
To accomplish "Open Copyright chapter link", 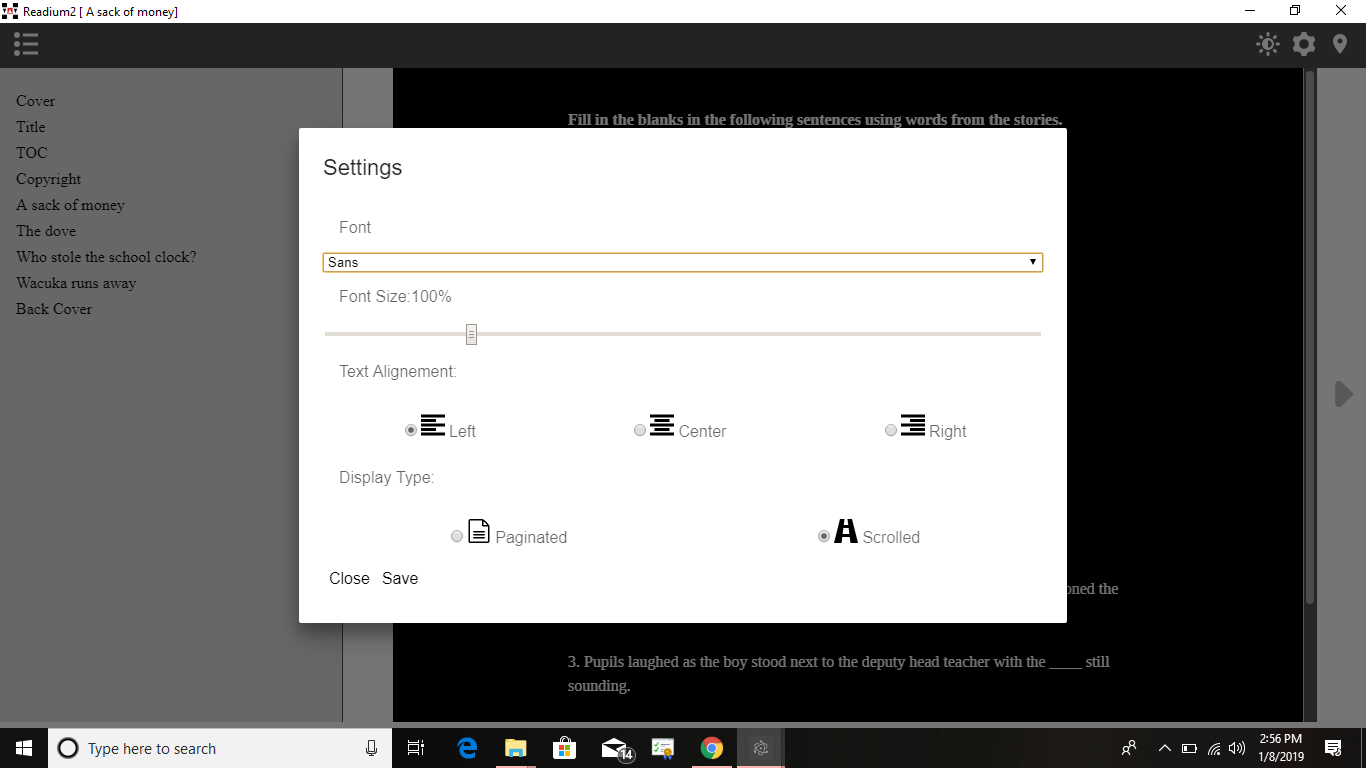I will click(49, 179).
